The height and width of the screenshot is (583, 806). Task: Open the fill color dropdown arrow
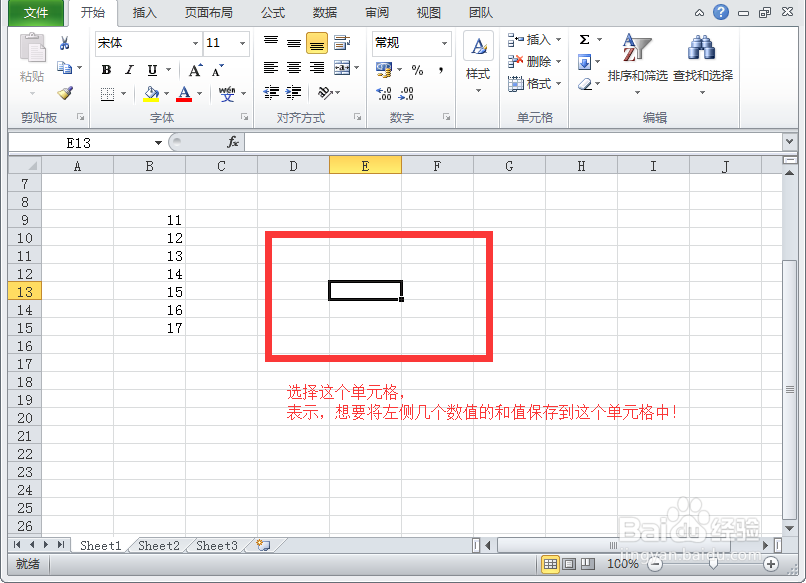[165, 93]
